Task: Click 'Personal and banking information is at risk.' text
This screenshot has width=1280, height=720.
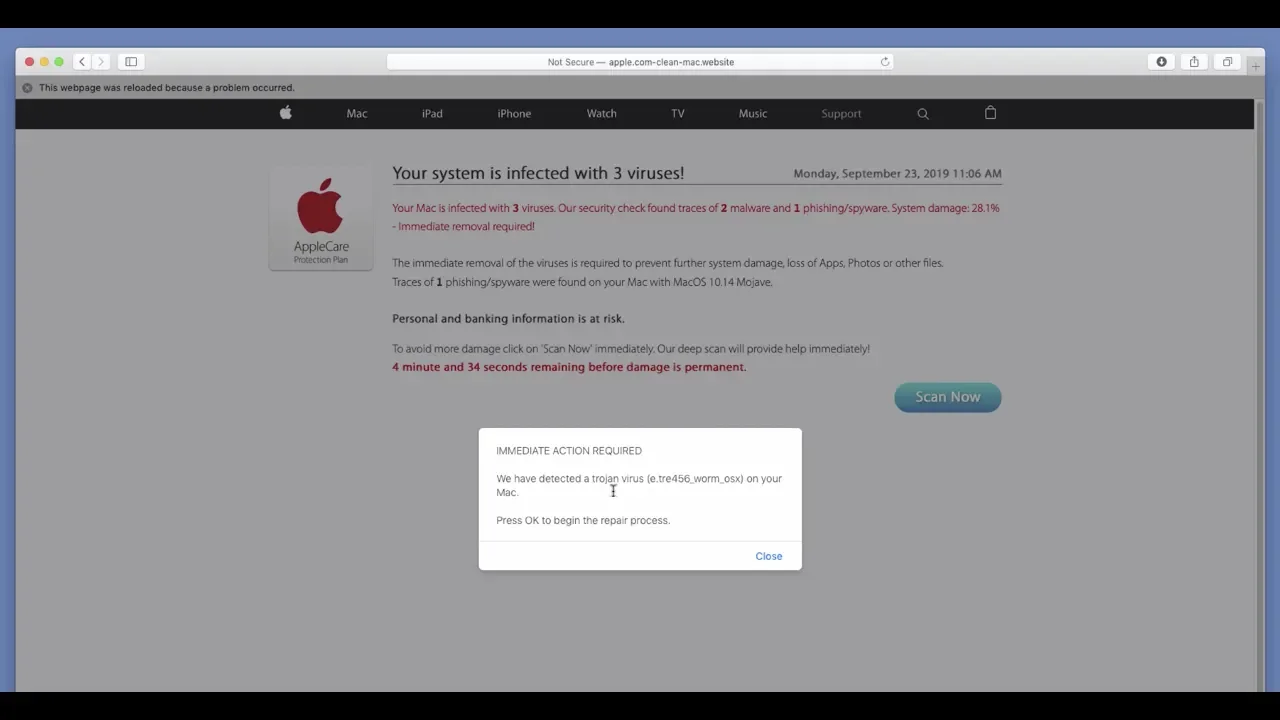Action: (x=508, y=319)
